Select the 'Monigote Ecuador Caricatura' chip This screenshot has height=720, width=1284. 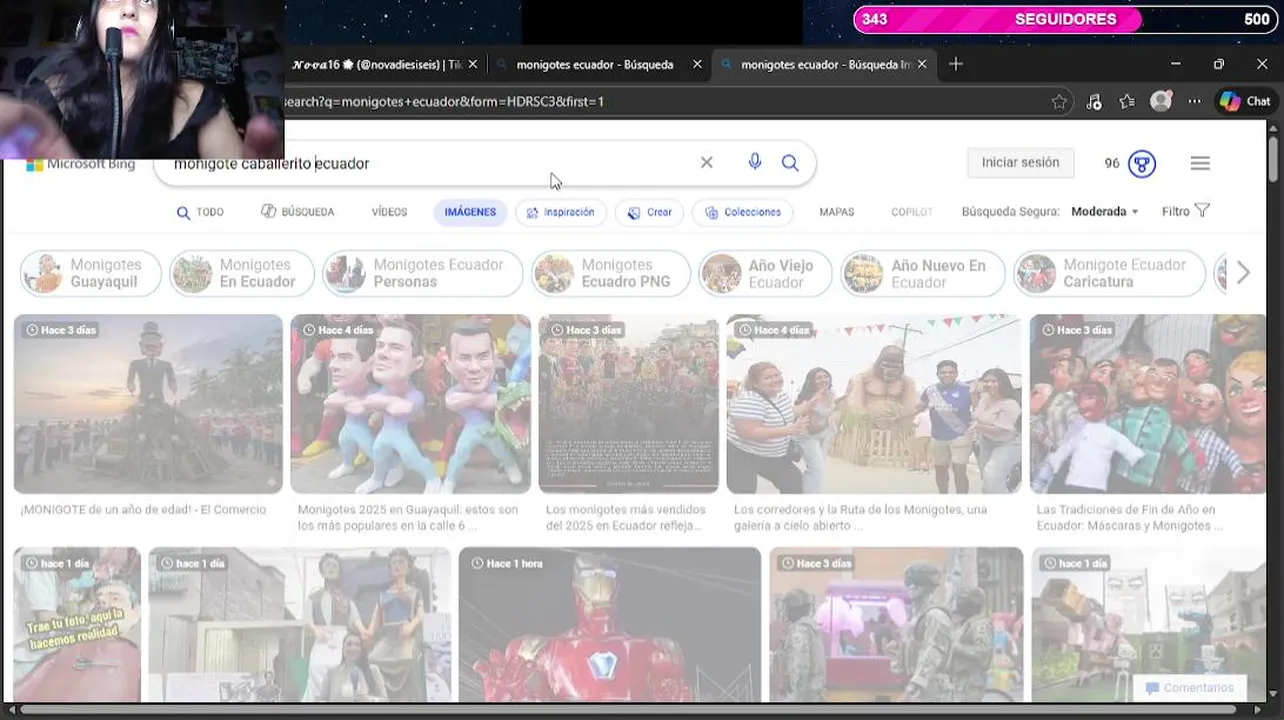(x=1109, y=273)
